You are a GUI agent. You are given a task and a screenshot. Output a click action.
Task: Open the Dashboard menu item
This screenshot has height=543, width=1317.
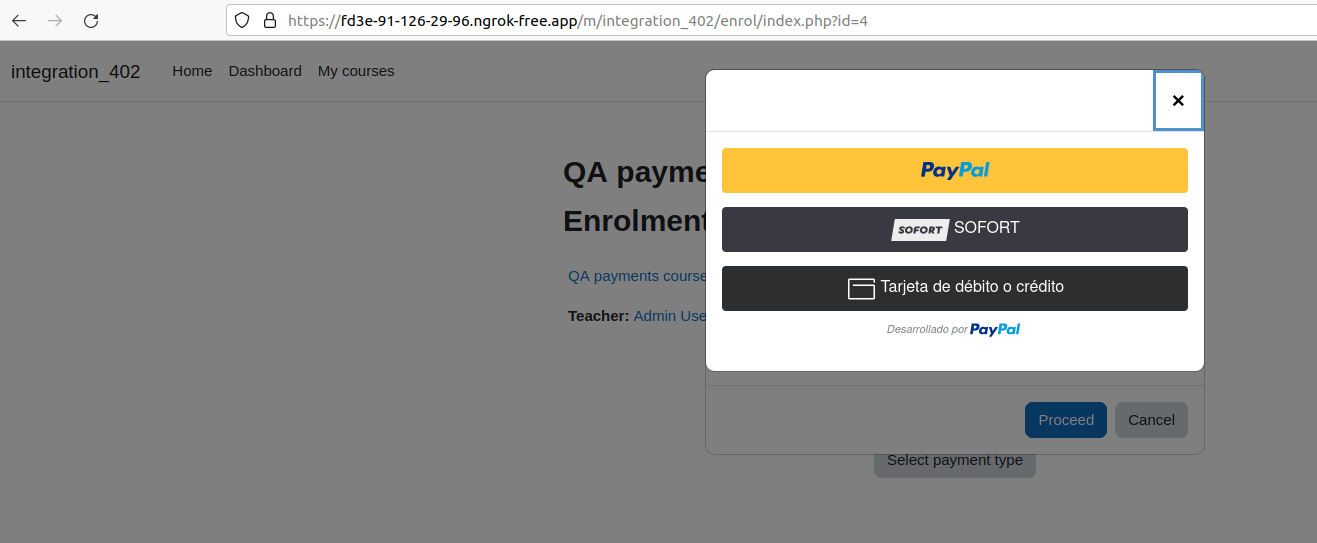[265, 71]
